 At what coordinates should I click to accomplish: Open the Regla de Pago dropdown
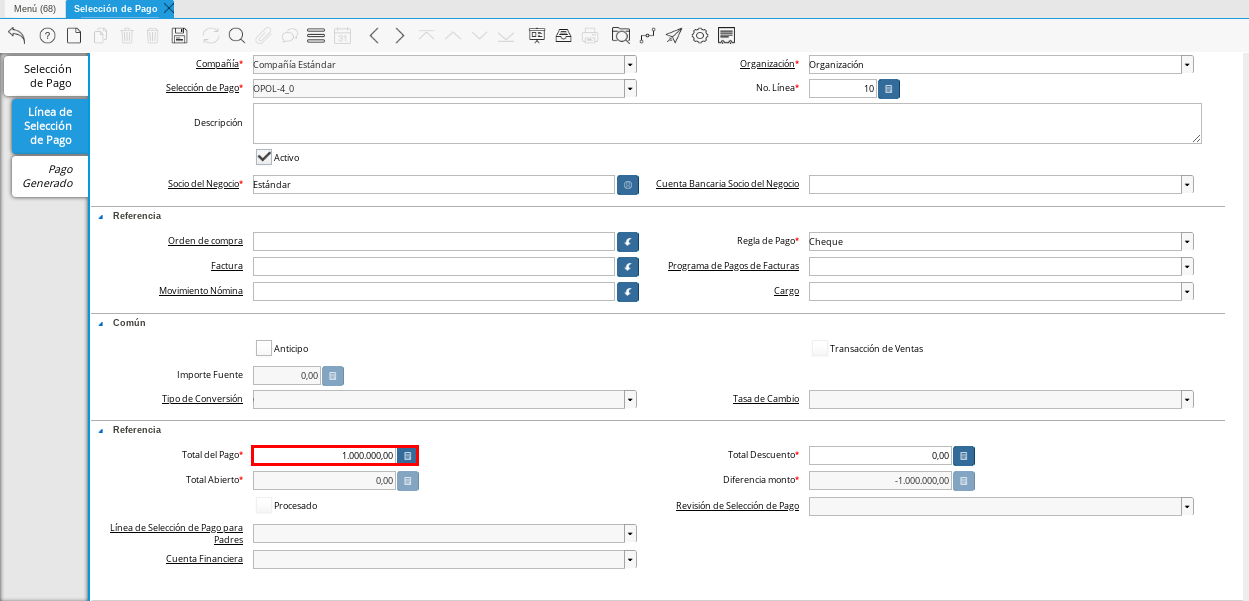(x=1187, y=242)
